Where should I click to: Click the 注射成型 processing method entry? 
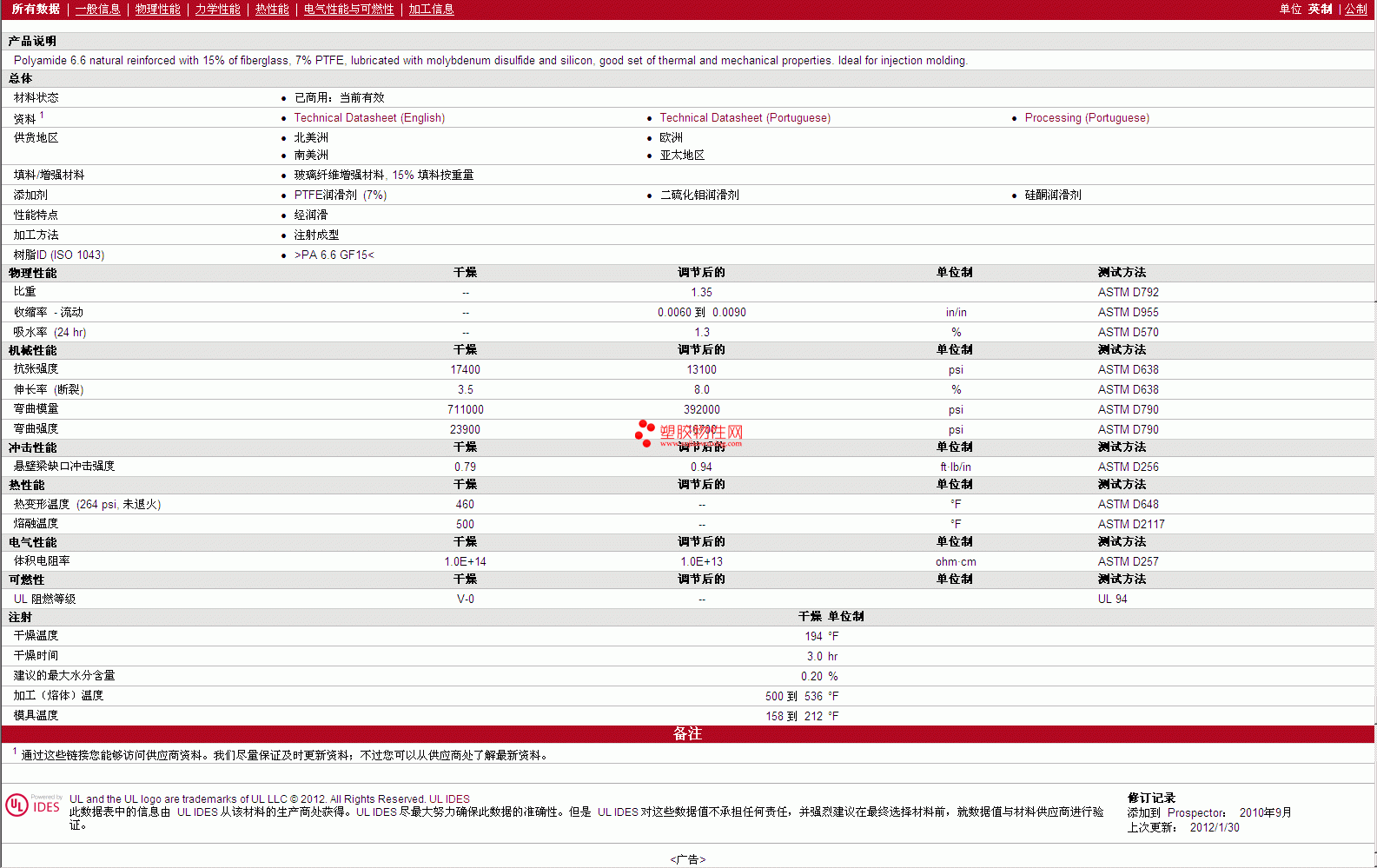[316, 235]
